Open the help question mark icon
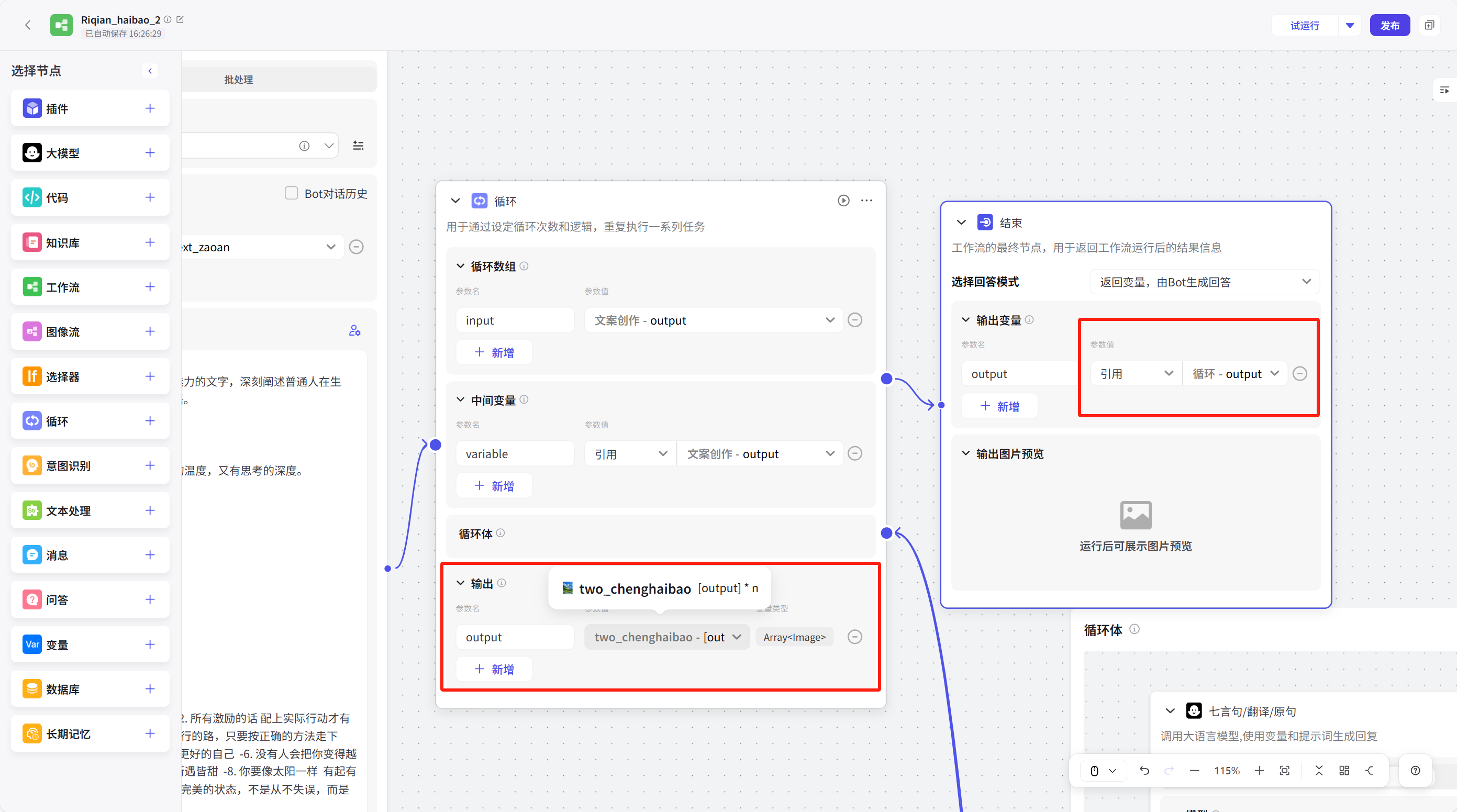The image size is (1457, 812). [1415, 770]
